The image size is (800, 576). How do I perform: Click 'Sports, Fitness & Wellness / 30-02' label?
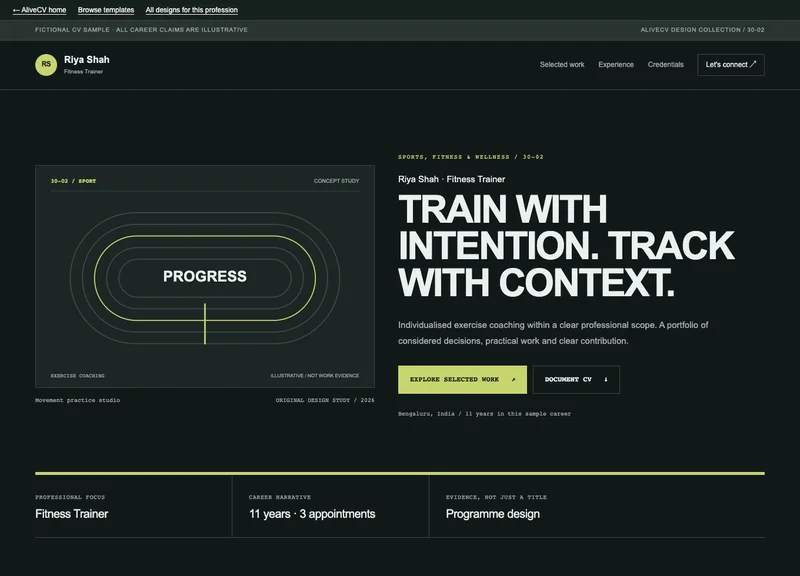(470, 157)
